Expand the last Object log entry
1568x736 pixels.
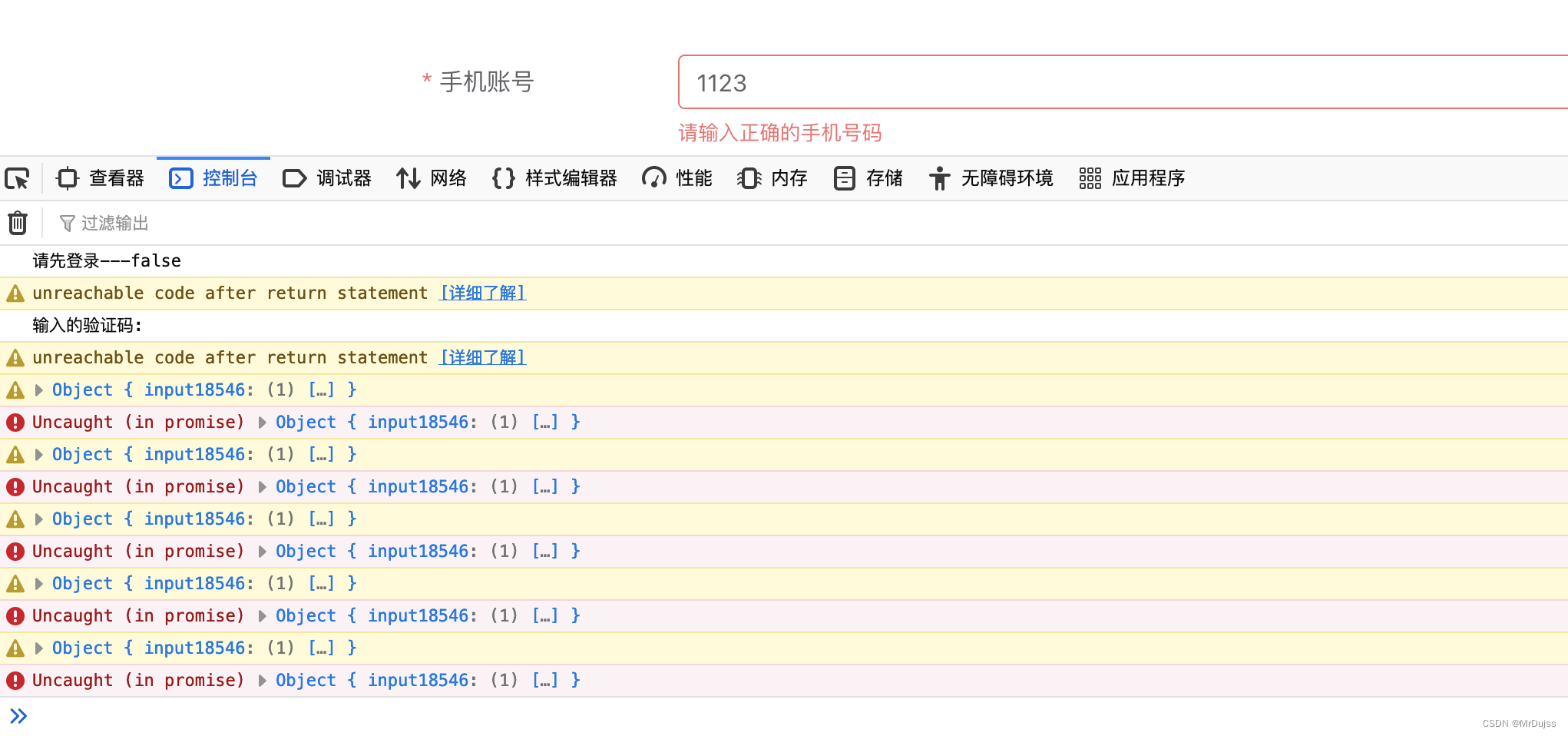pyautogui.click(x=38, y=648)
